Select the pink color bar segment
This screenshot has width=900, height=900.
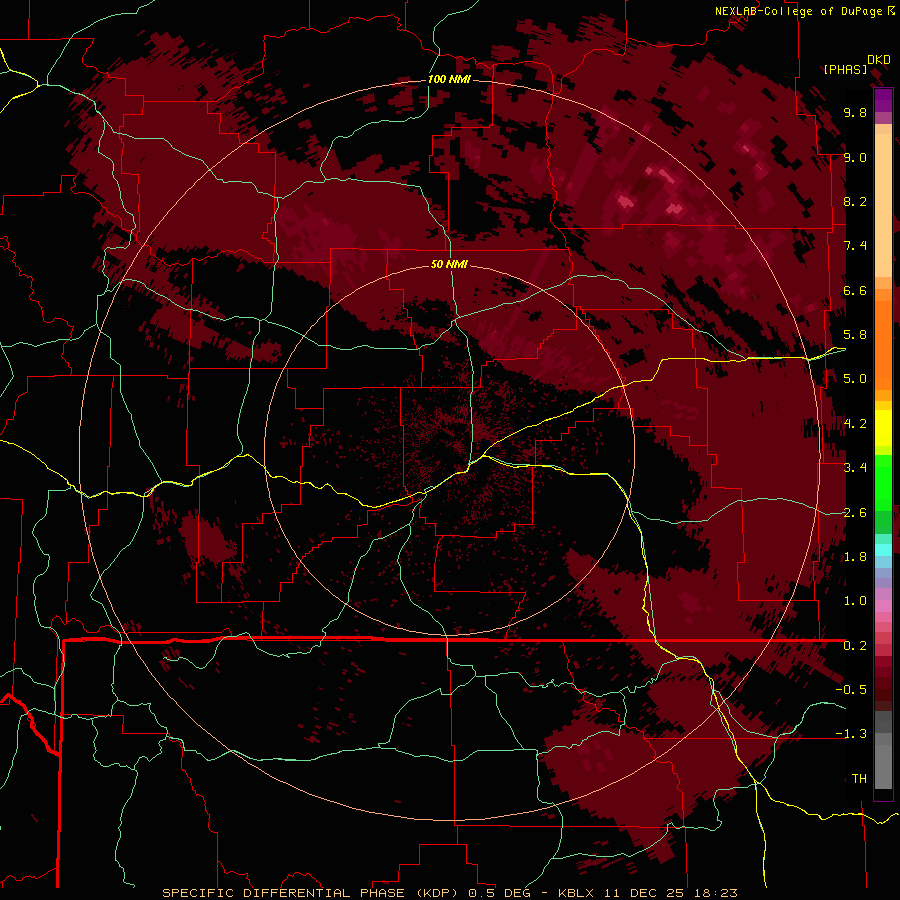883,606
